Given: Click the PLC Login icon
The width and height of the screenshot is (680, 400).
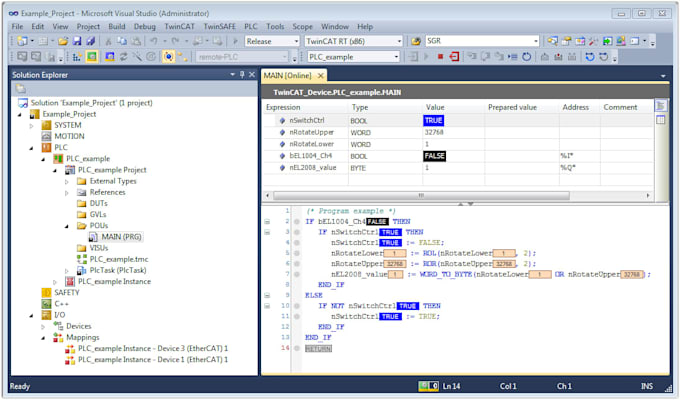Looking at the screenshot, I should coord(413,57).
